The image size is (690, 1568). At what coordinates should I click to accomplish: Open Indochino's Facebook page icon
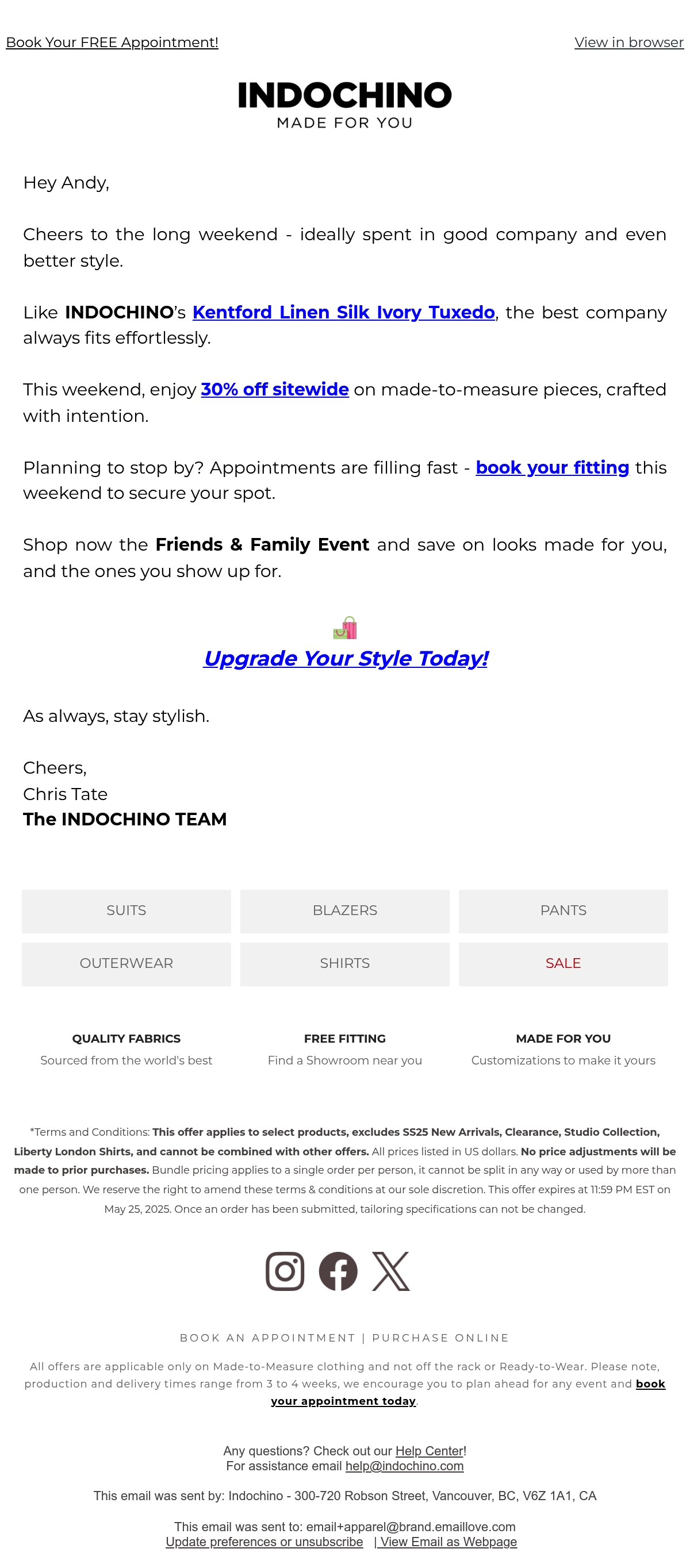[338, 1270]
